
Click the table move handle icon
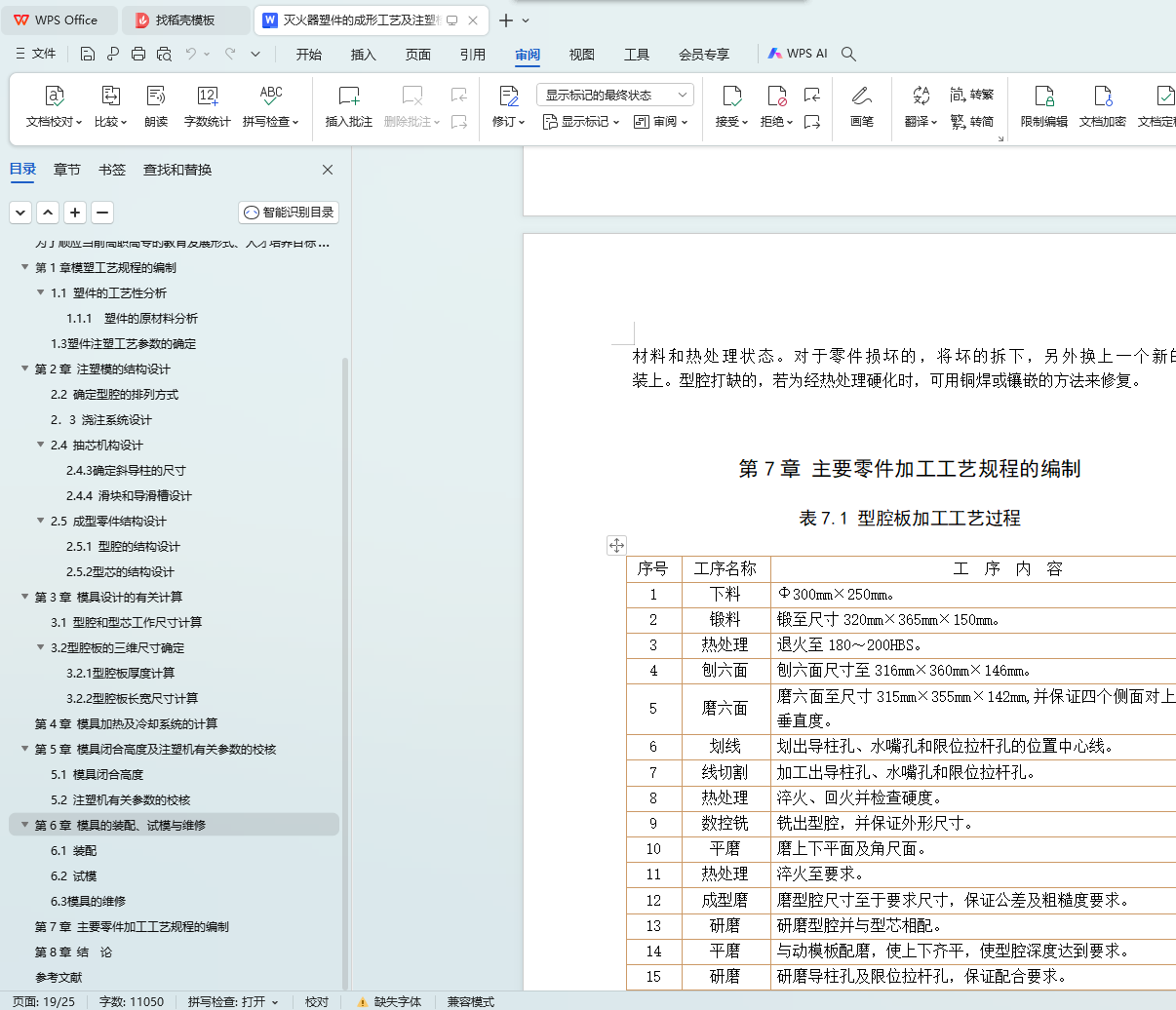(x=616, y=545)
